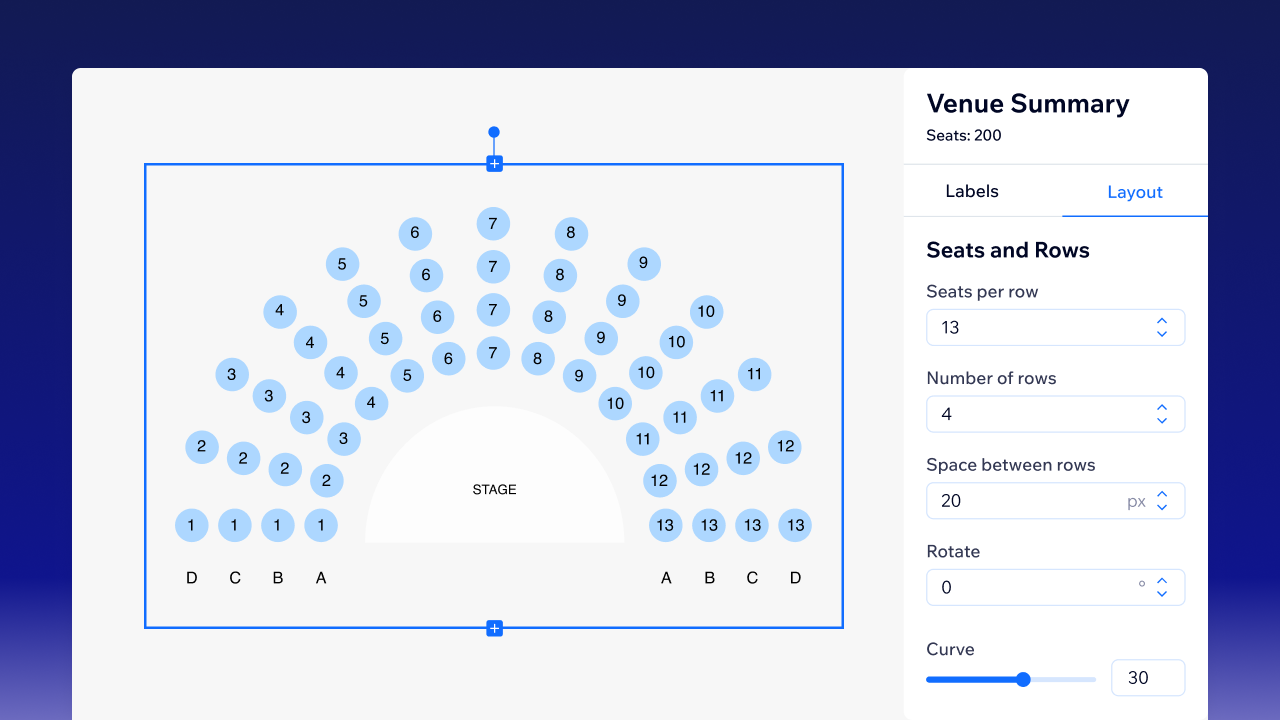Increase the Rotate value with the up arrow
This screenshot has height=720, width=1280.
pyautogui.click(x=1162, y=581)
